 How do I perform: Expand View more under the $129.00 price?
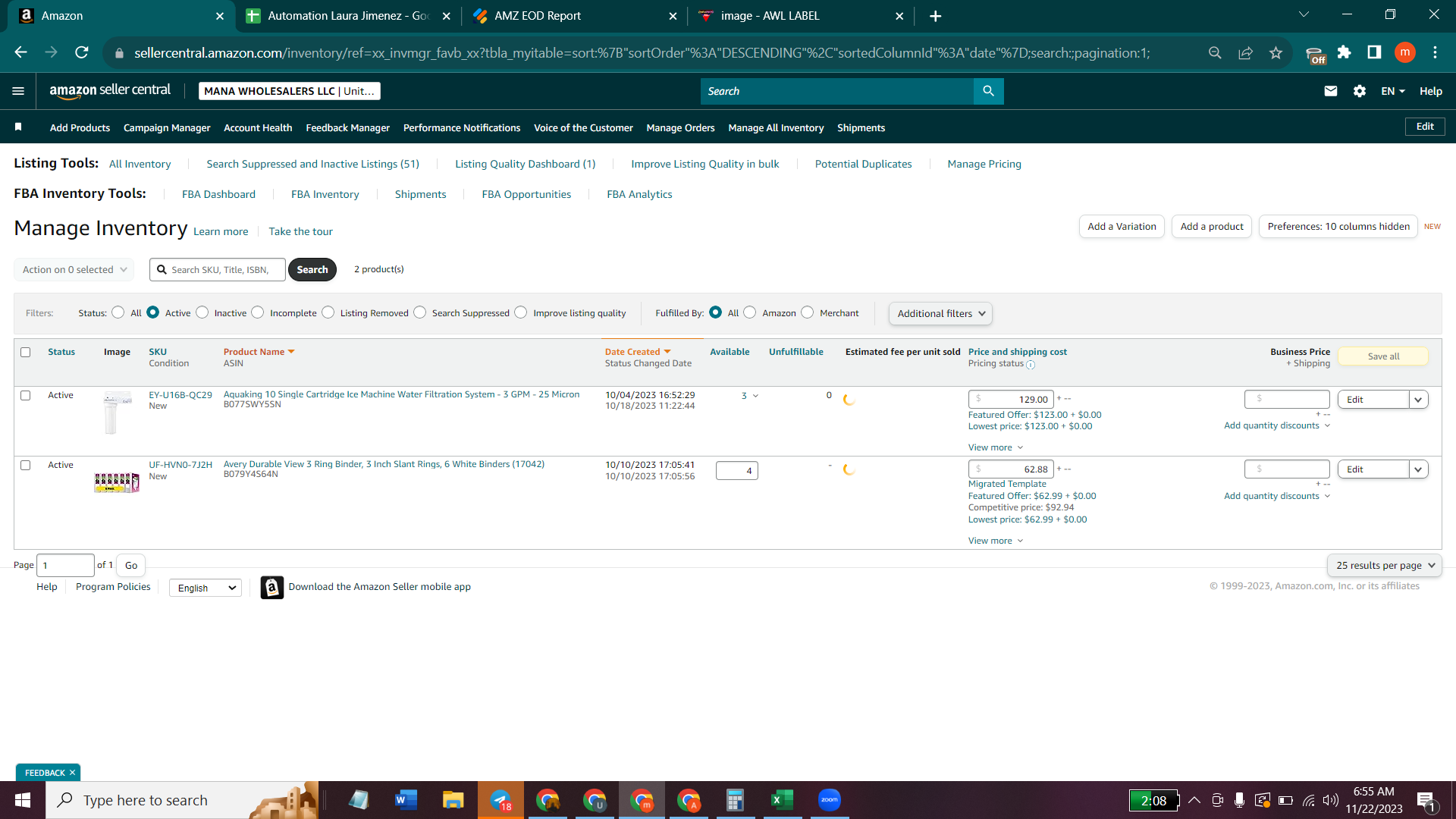[996, 447]
